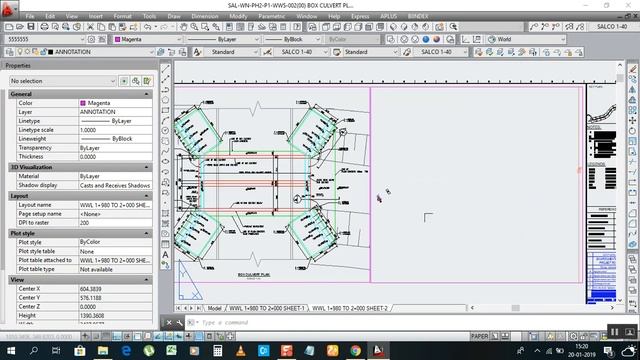Switch to WWL 1+980 TO 2+000 SHEET-2 tab
Image resolution: width=640 pixels, height=360 pixels.
(350, 309)
